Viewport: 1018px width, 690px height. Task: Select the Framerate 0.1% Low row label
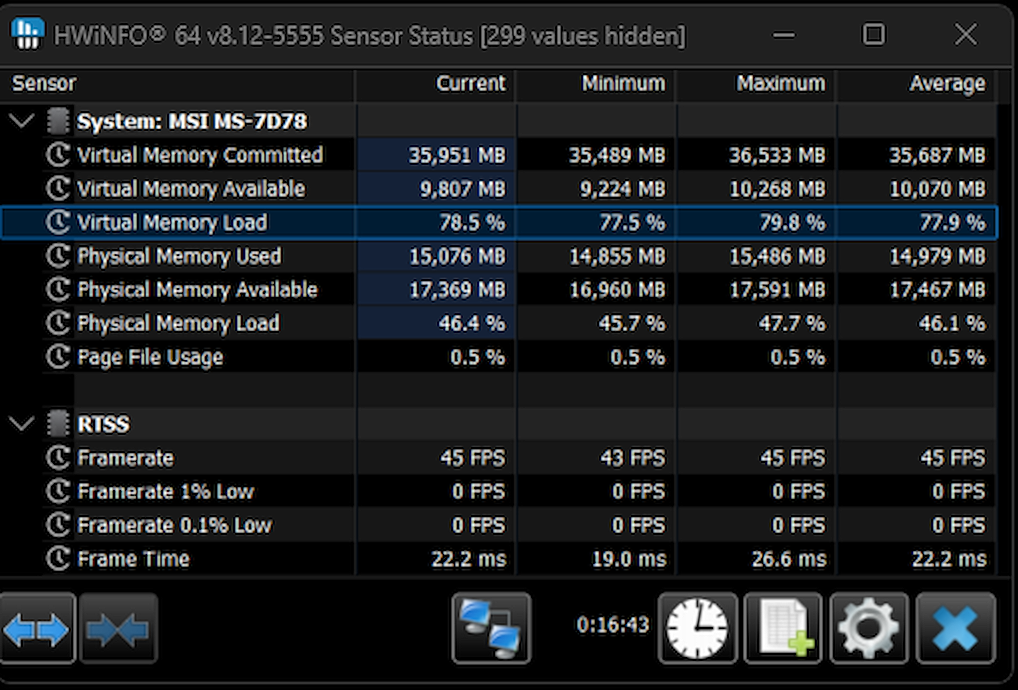pos(175,525)
